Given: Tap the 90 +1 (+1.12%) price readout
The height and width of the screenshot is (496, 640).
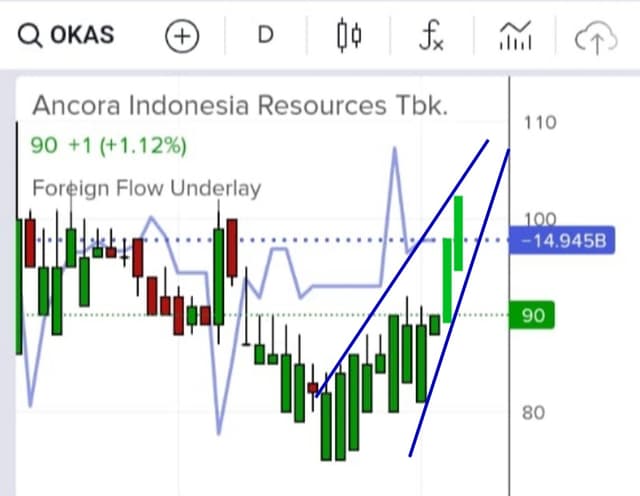Looking at the screenshot, I should coord(108,146).
